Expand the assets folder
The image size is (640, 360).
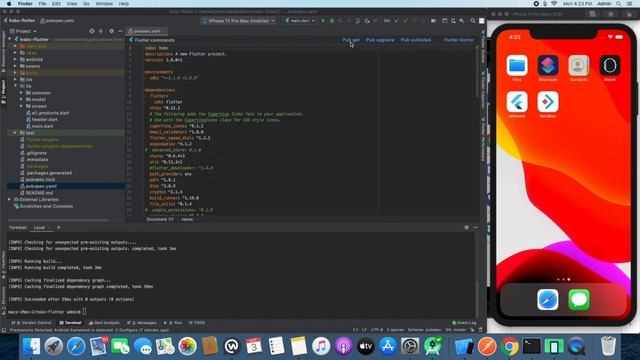tap(16, 66)
